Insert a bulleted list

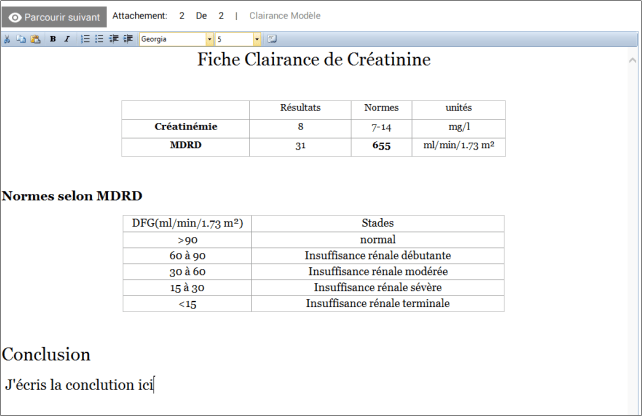(x=99, y=39)
